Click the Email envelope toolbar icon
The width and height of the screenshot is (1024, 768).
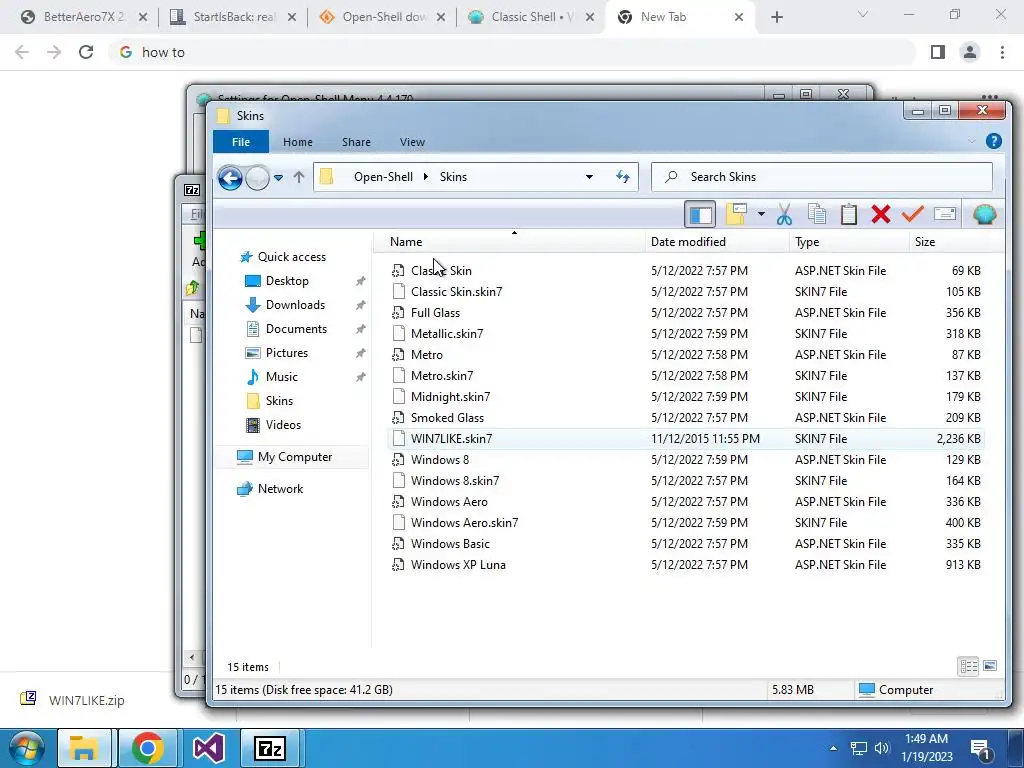[x=944, y=214]
